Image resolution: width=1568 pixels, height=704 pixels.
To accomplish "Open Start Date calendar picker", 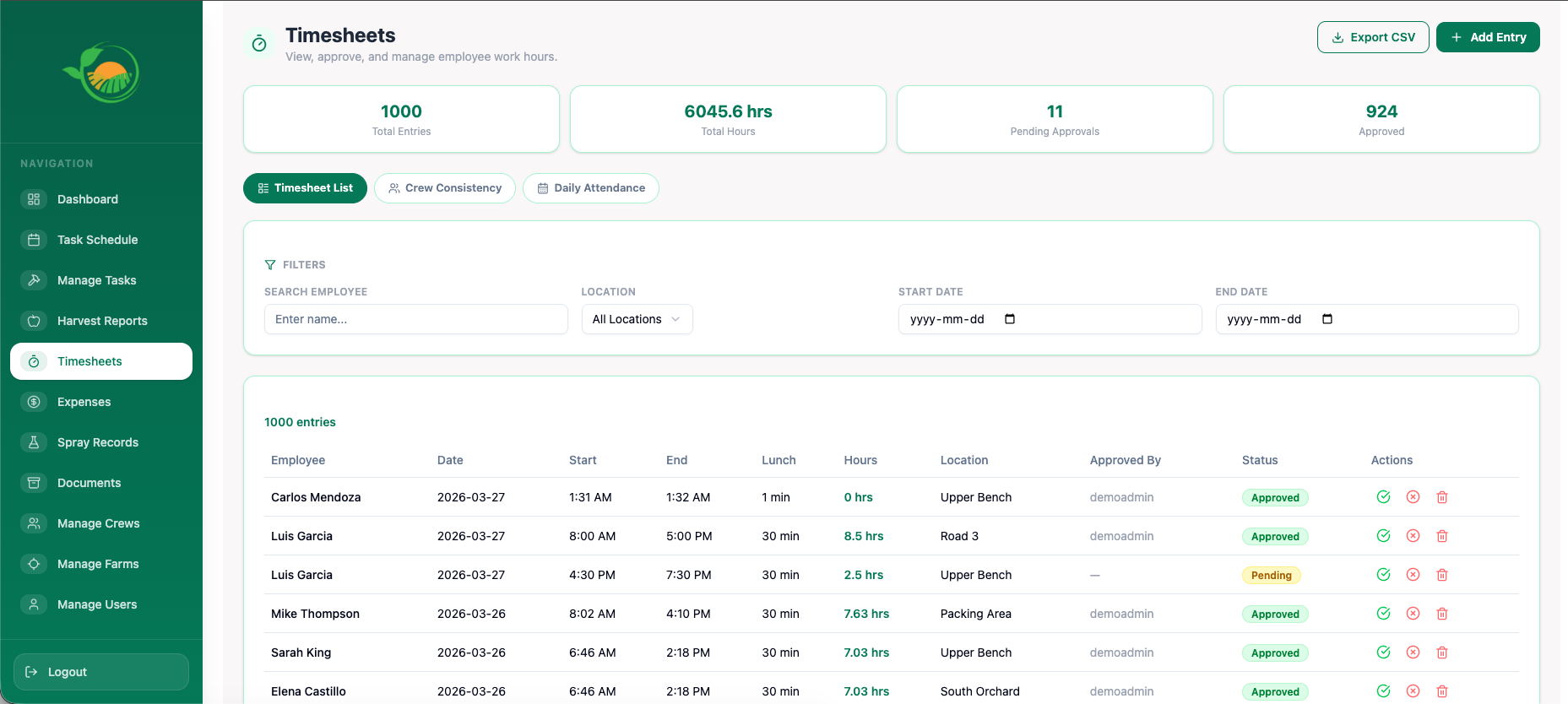I will point(1010,319).
